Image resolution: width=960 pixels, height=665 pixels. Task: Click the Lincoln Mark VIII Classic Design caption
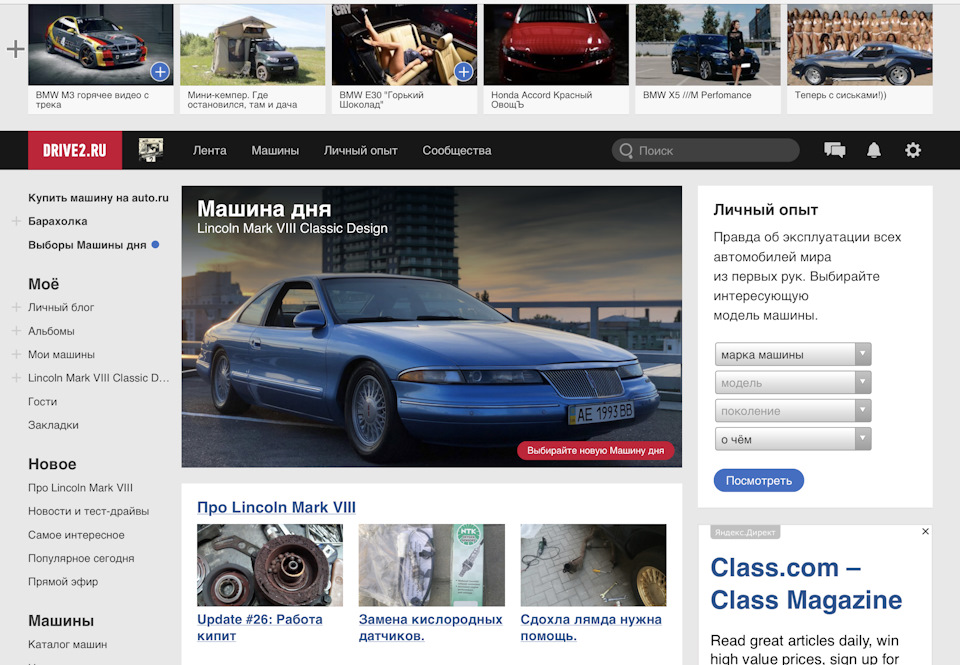coord(292,228)
